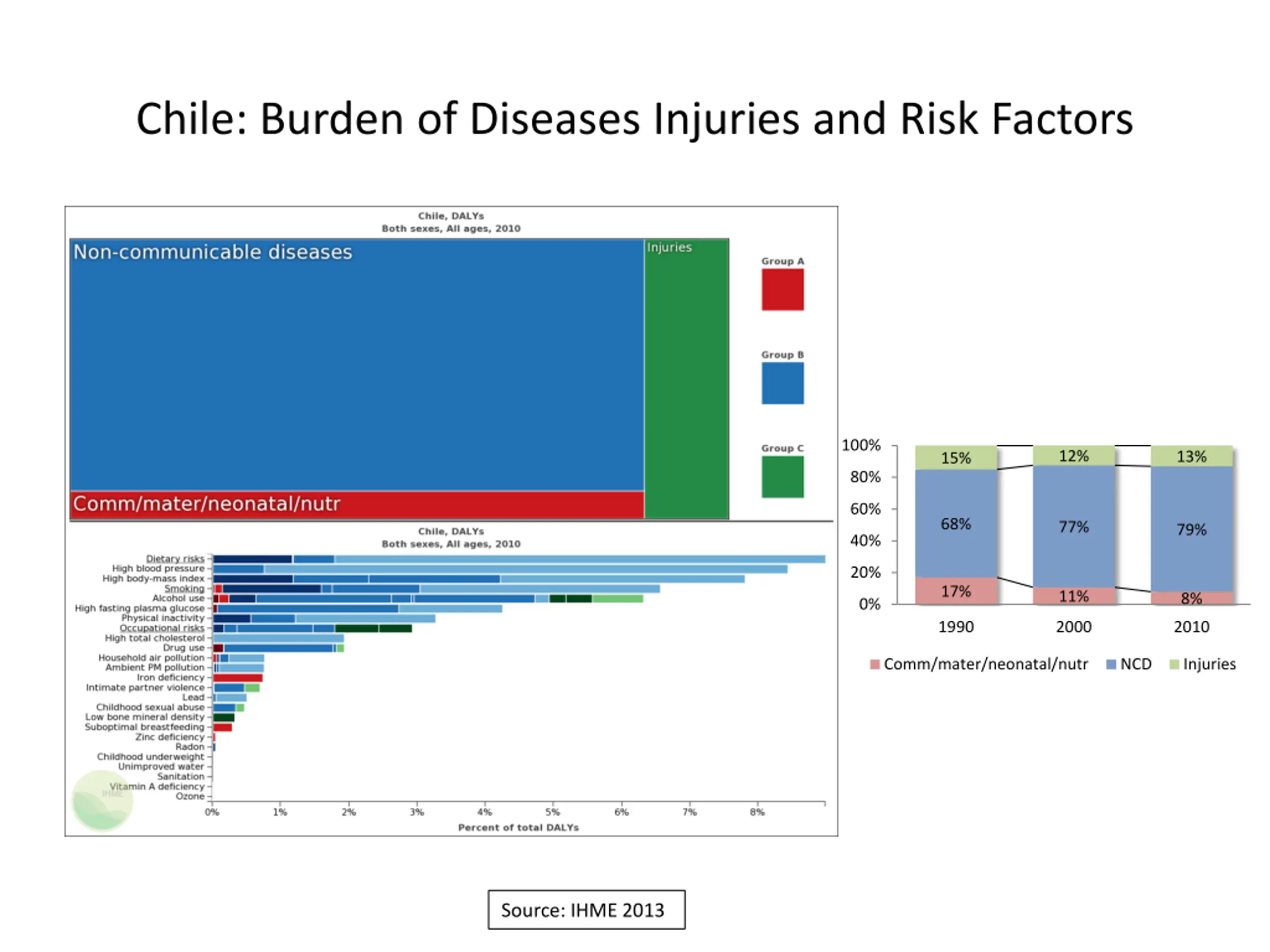Click the 'Smoking' bar label

click(x=184, y=588)
